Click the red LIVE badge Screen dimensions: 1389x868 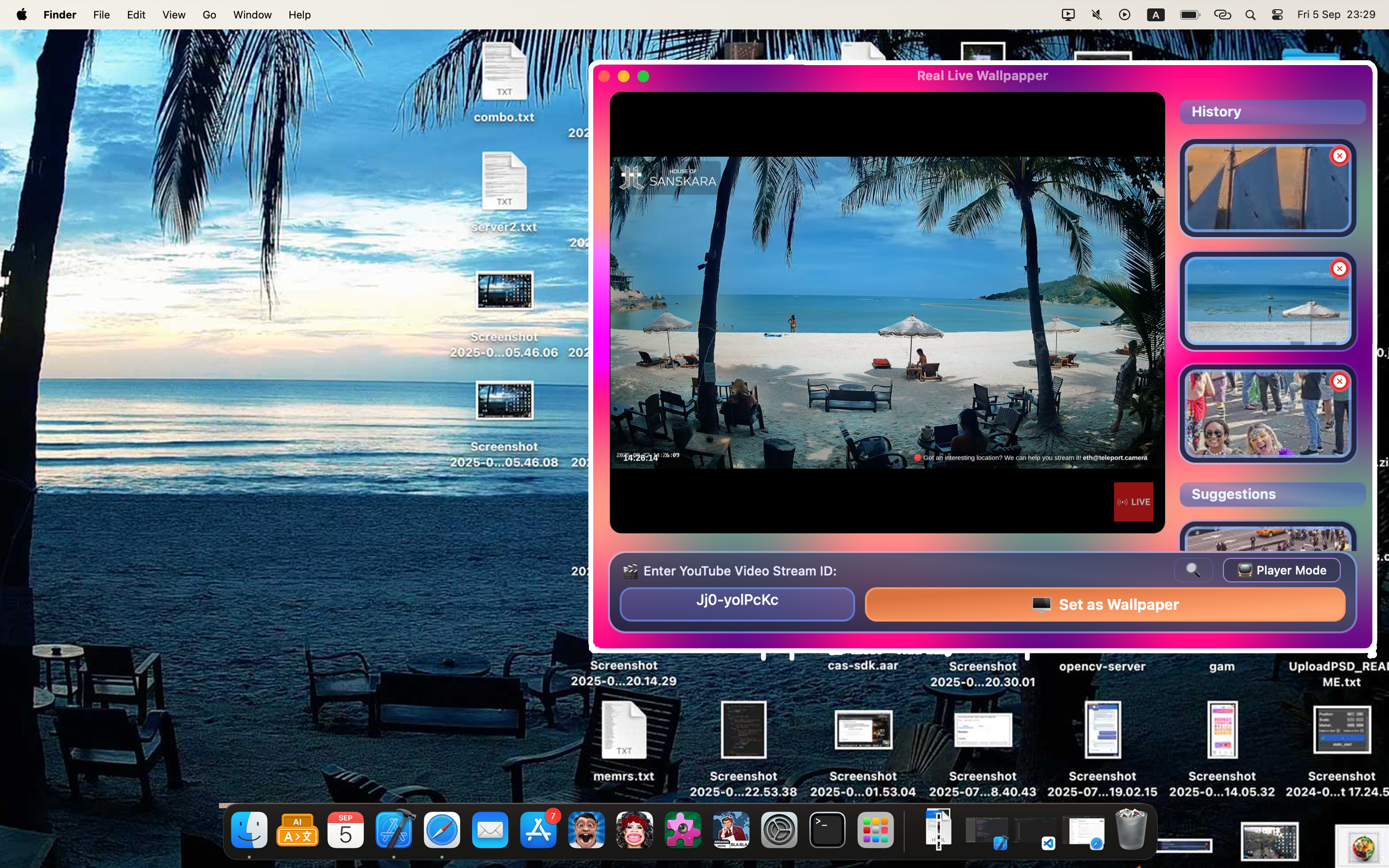tap(1133, 502)
